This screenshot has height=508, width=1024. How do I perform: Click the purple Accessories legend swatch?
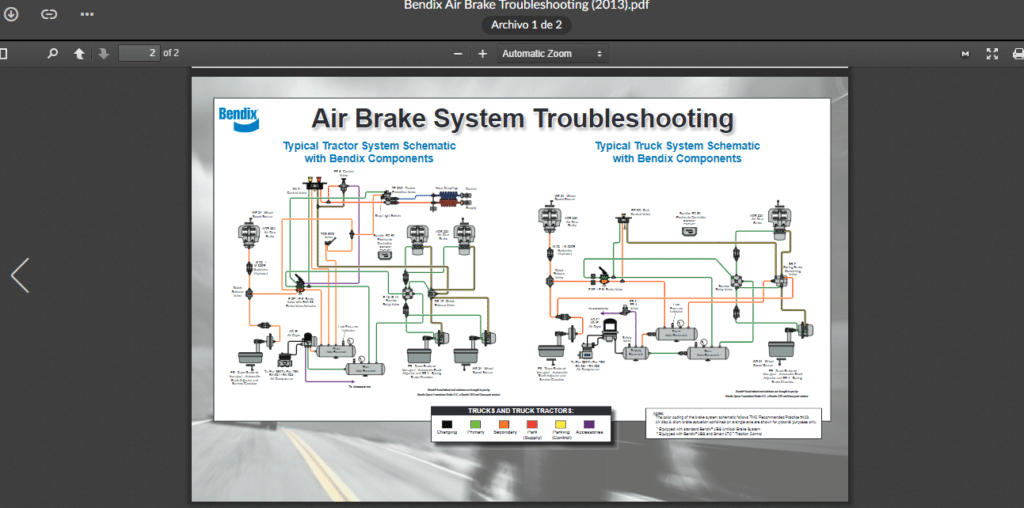[590, 423]
